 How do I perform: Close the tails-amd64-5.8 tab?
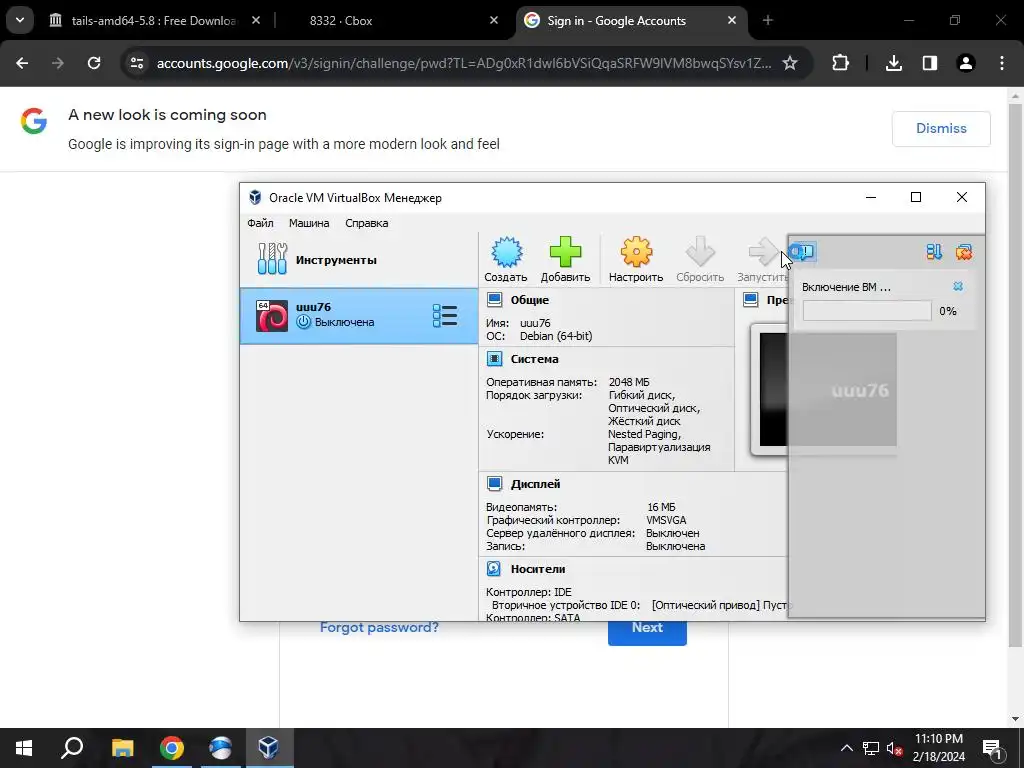(256, 20)
